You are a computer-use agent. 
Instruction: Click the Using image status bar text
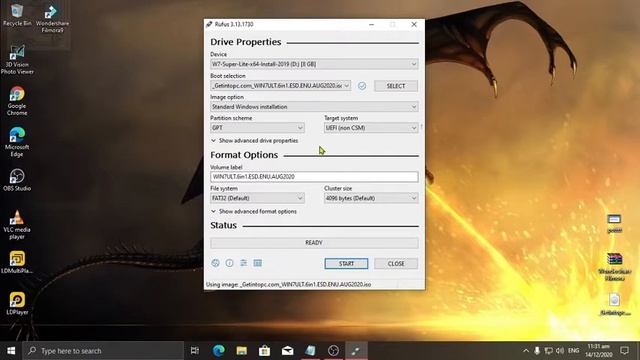pyautogui.click(x=289, y=284)
